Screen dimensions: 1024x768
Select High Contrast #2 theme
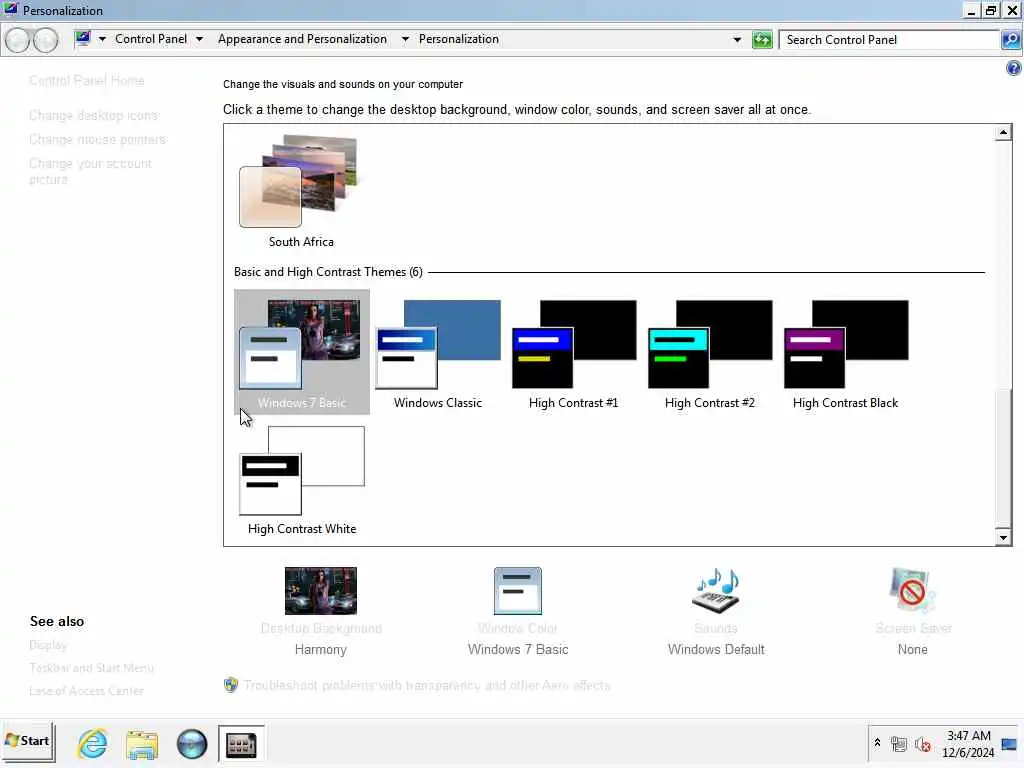coord(709,351)
